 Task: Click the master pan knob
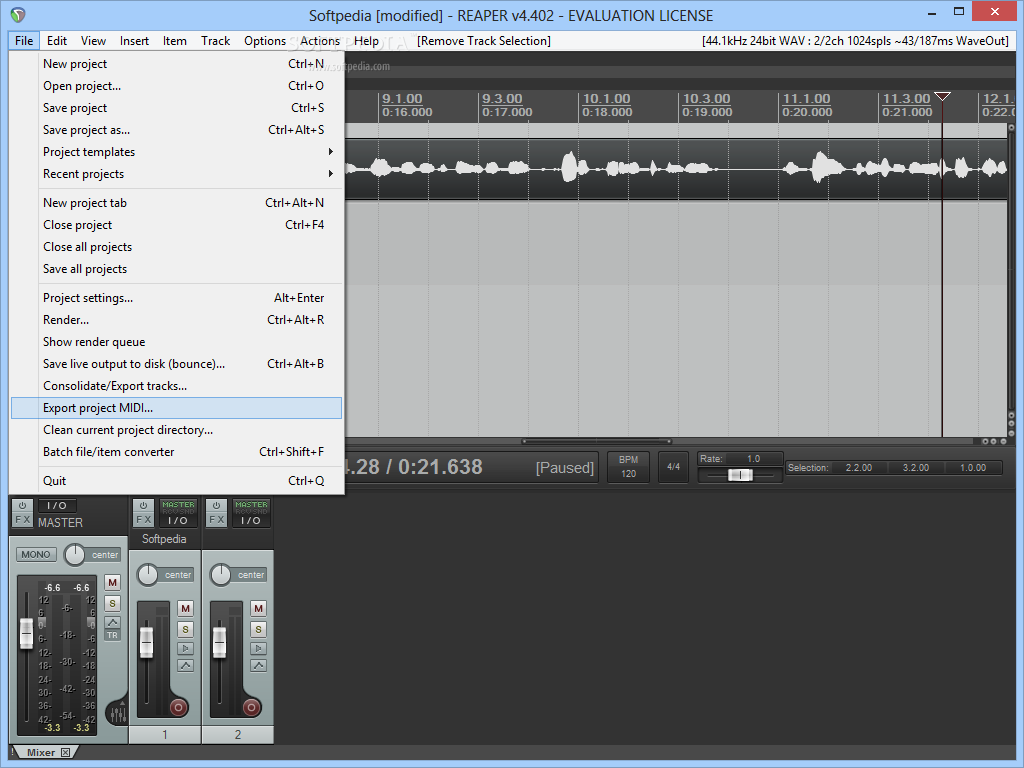pyautogui.click(x=75, y=554)
